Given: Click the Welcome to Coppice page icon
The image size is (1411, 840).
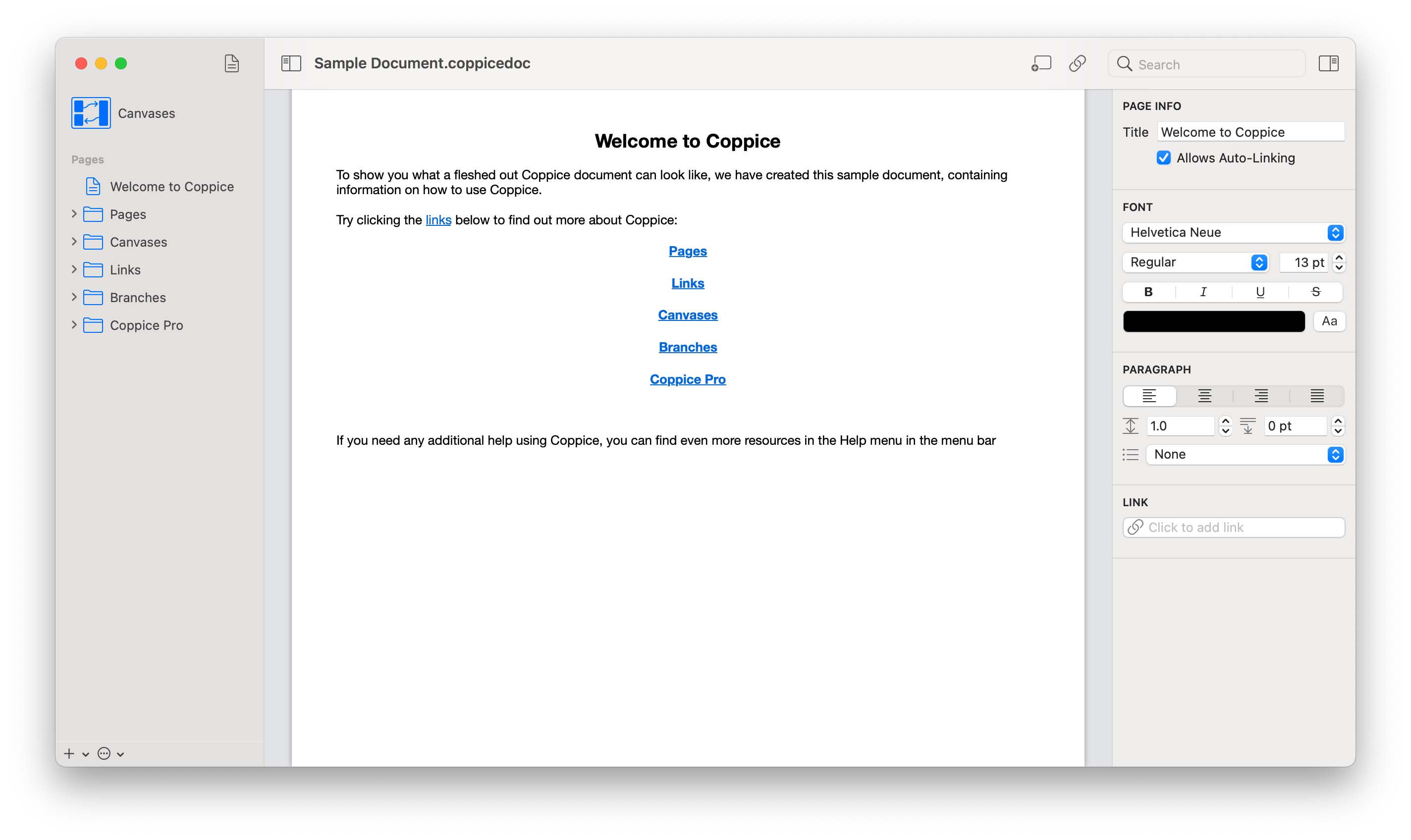Looking at the screenshot, I should point(93,186).
